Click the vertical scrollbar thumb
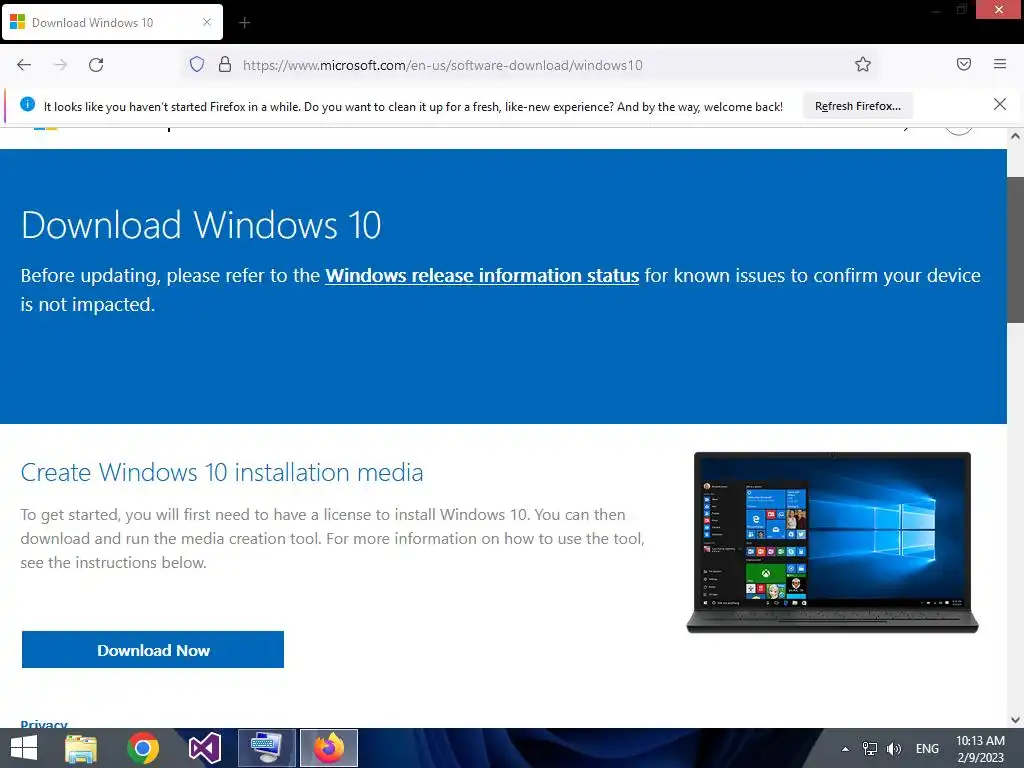Screen dimensions: 1024x768 point(1015,249)
